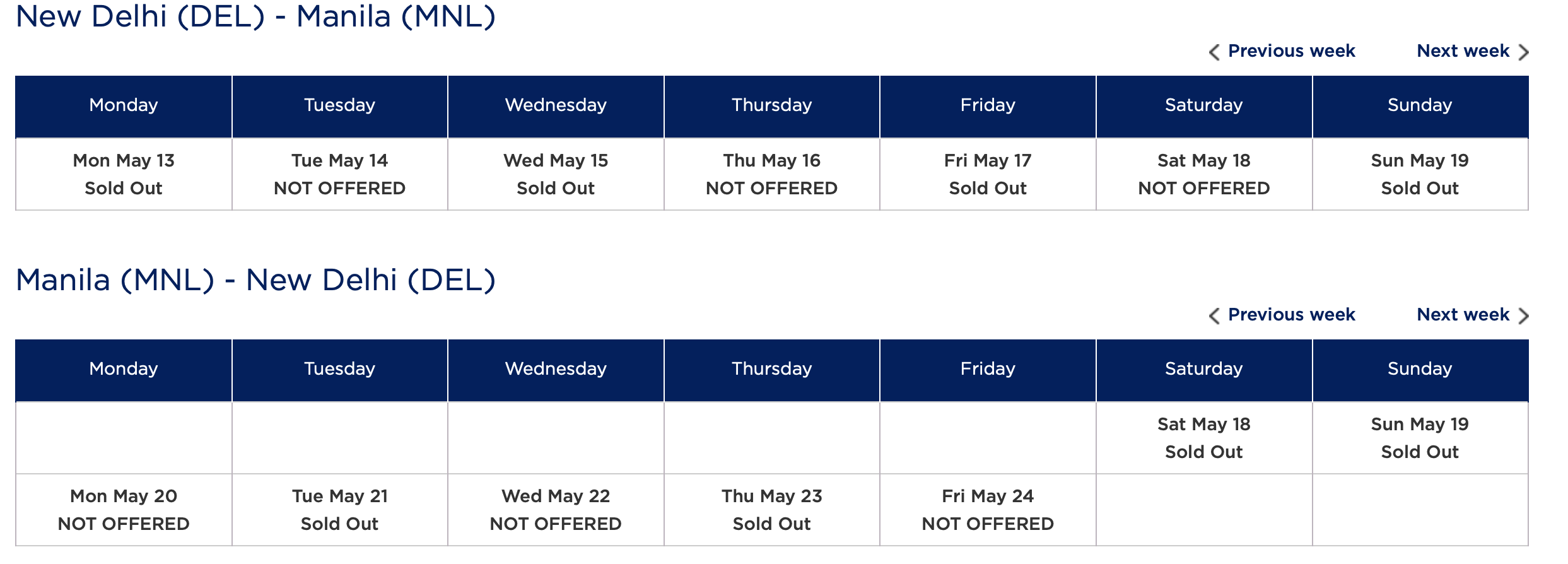
Task: Click right chevron for Manila–New Delhi next week
Action: coord(1524,315)
